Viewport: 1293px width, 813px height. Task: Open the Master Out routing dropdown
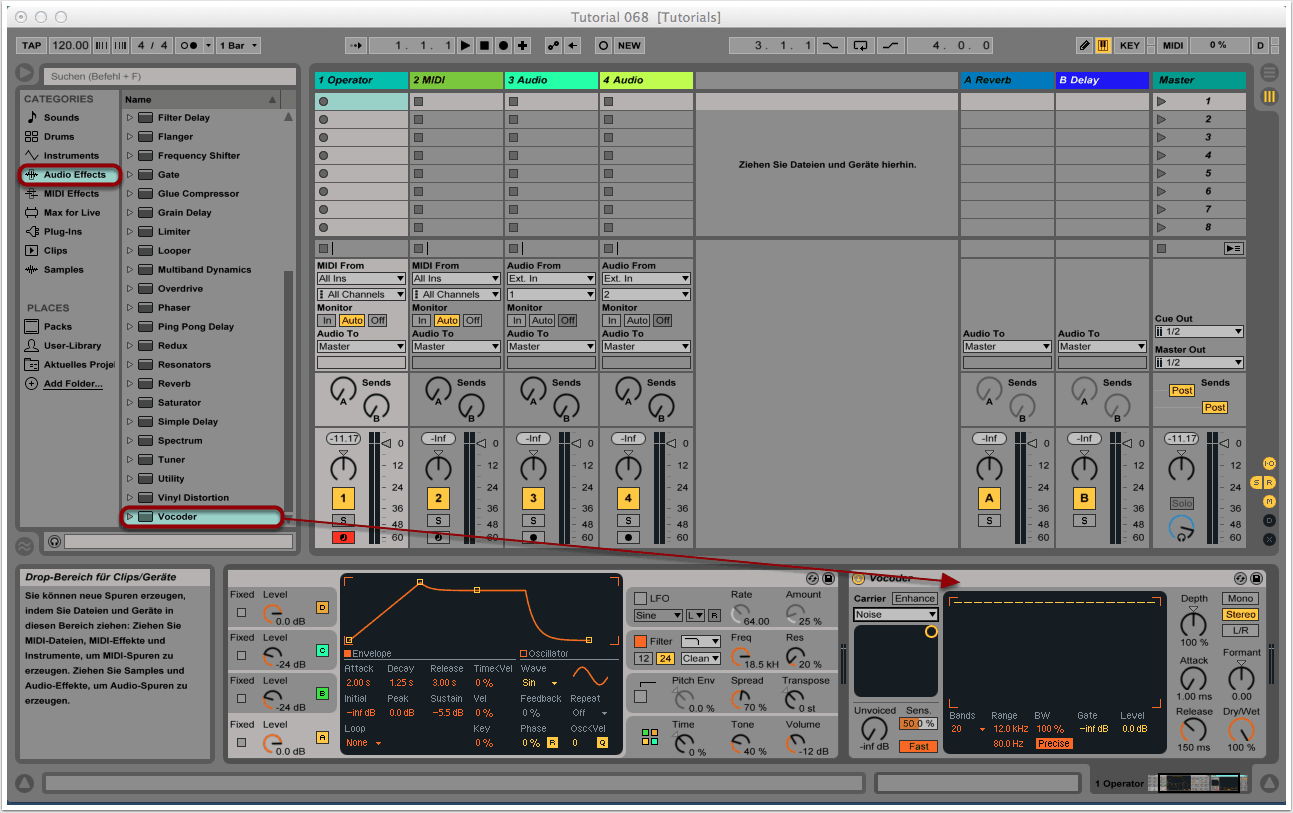click(x=1199, y=363)
